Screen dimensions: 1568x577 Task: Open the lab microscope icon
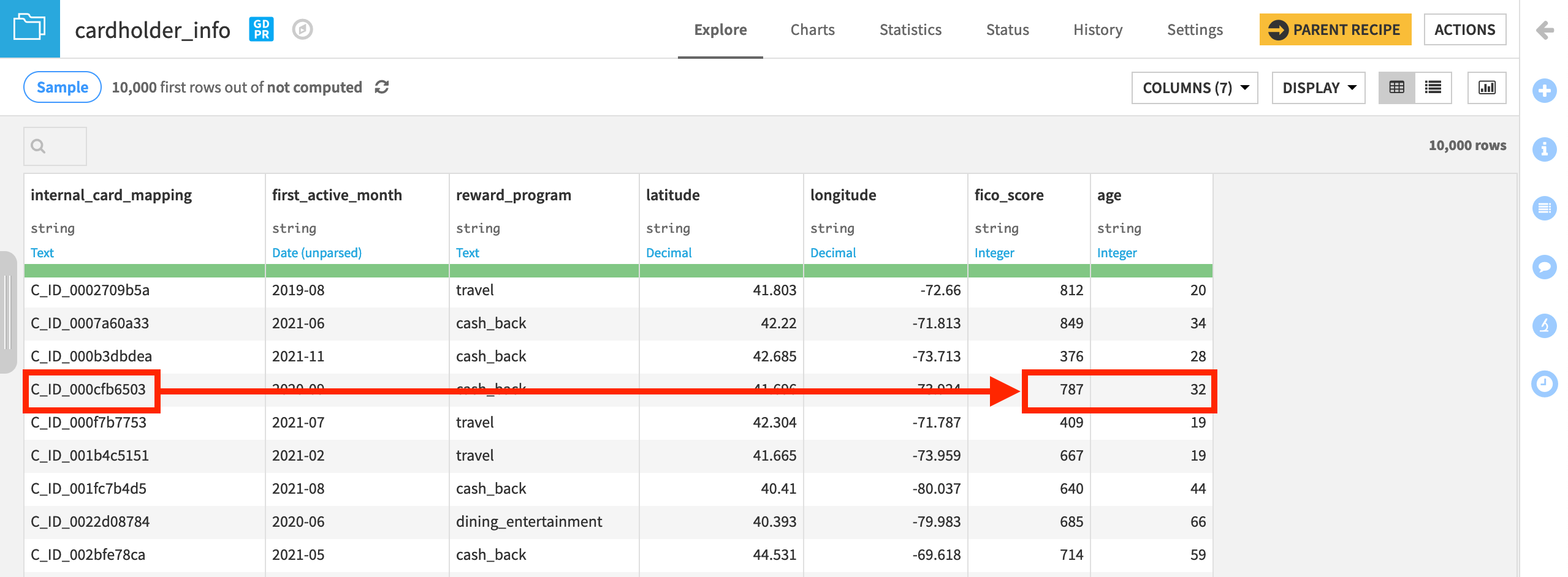[x=1544, y=325]
